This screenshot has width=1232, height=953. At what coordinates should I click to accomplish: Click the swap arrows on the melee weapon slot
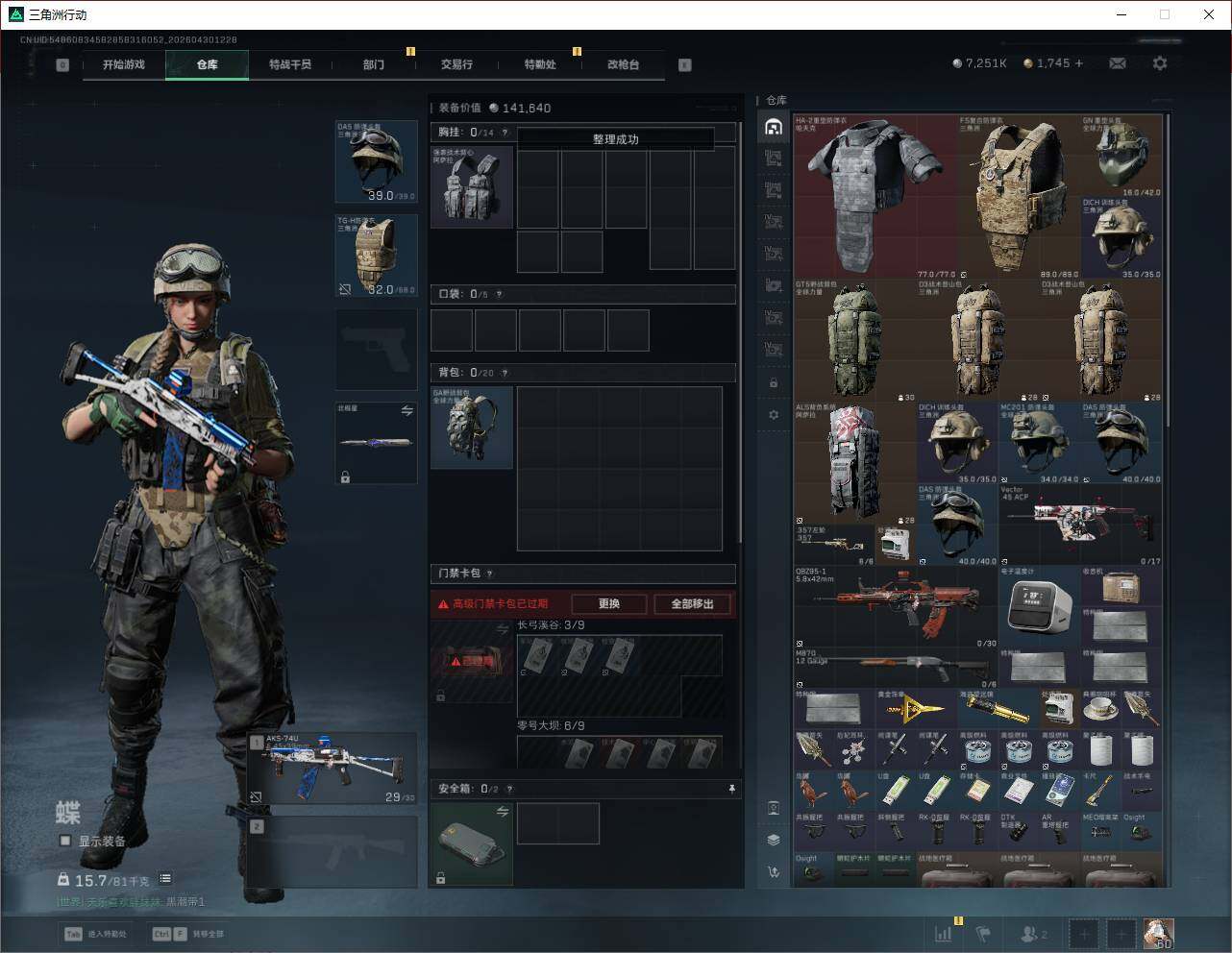407,411
